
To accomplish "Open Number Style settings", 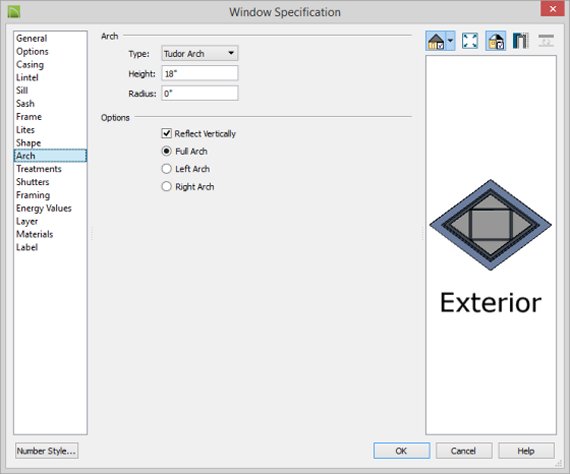I will pyautogui.click(x=47, y=451).
